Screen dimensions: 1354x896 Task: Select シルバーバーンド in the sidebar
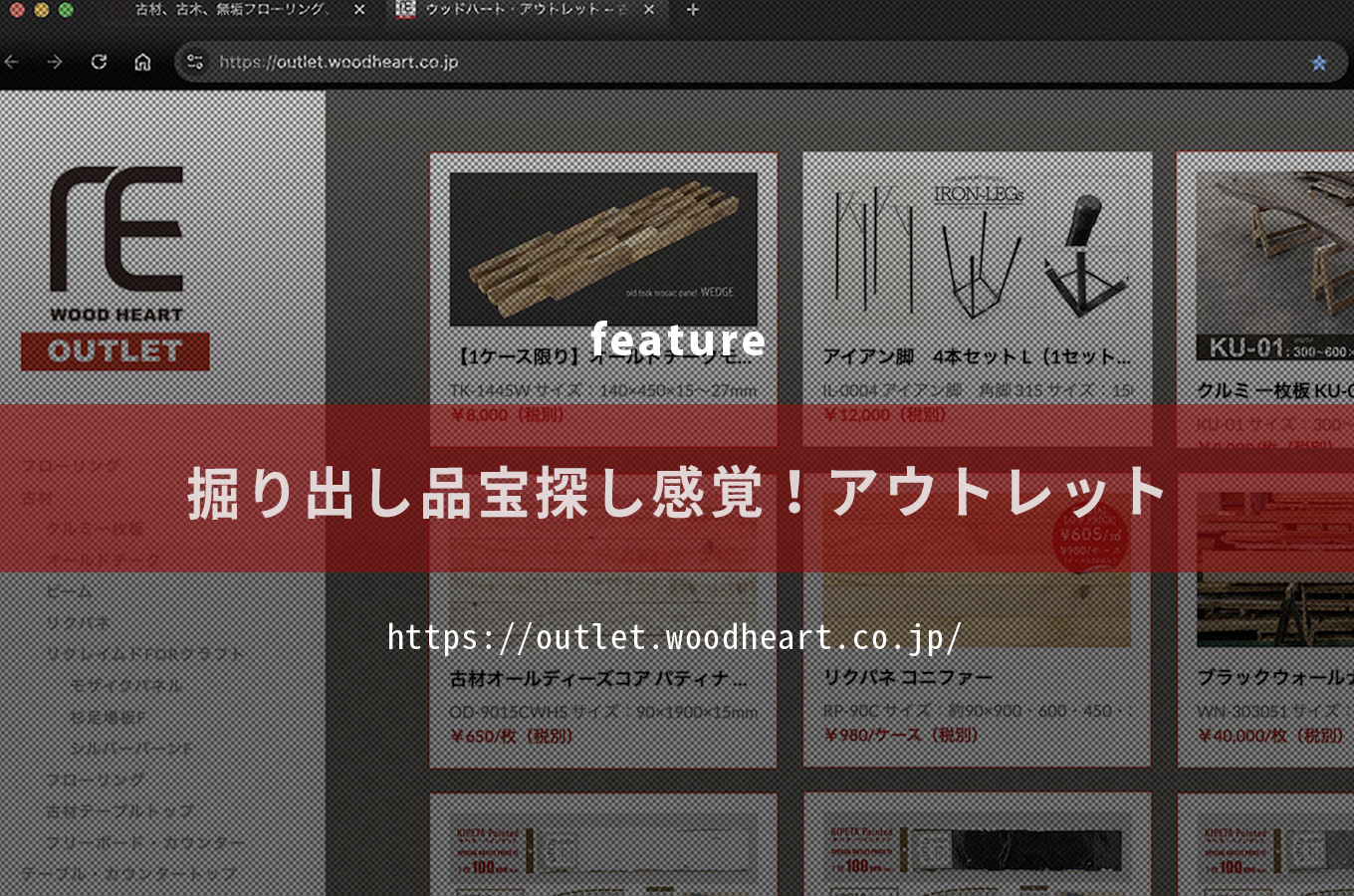(131, 749)
